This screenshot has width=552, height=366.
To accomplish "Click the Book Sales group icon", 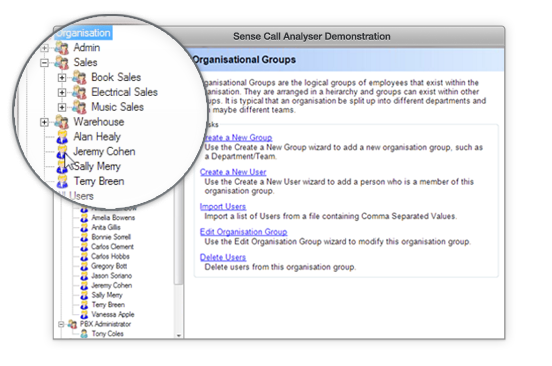I will point(80,77).
